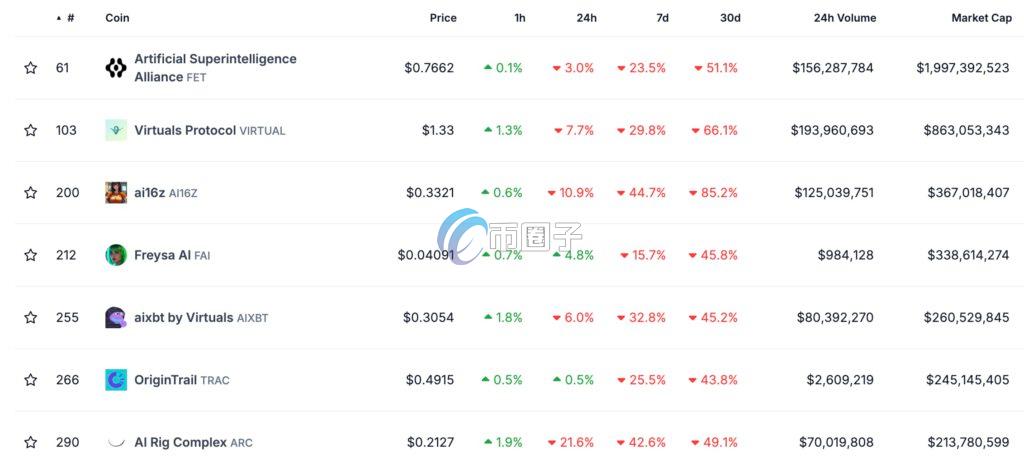
Task: Click the aixbt by Virtuals logo
Action: (x=116, y=318)
